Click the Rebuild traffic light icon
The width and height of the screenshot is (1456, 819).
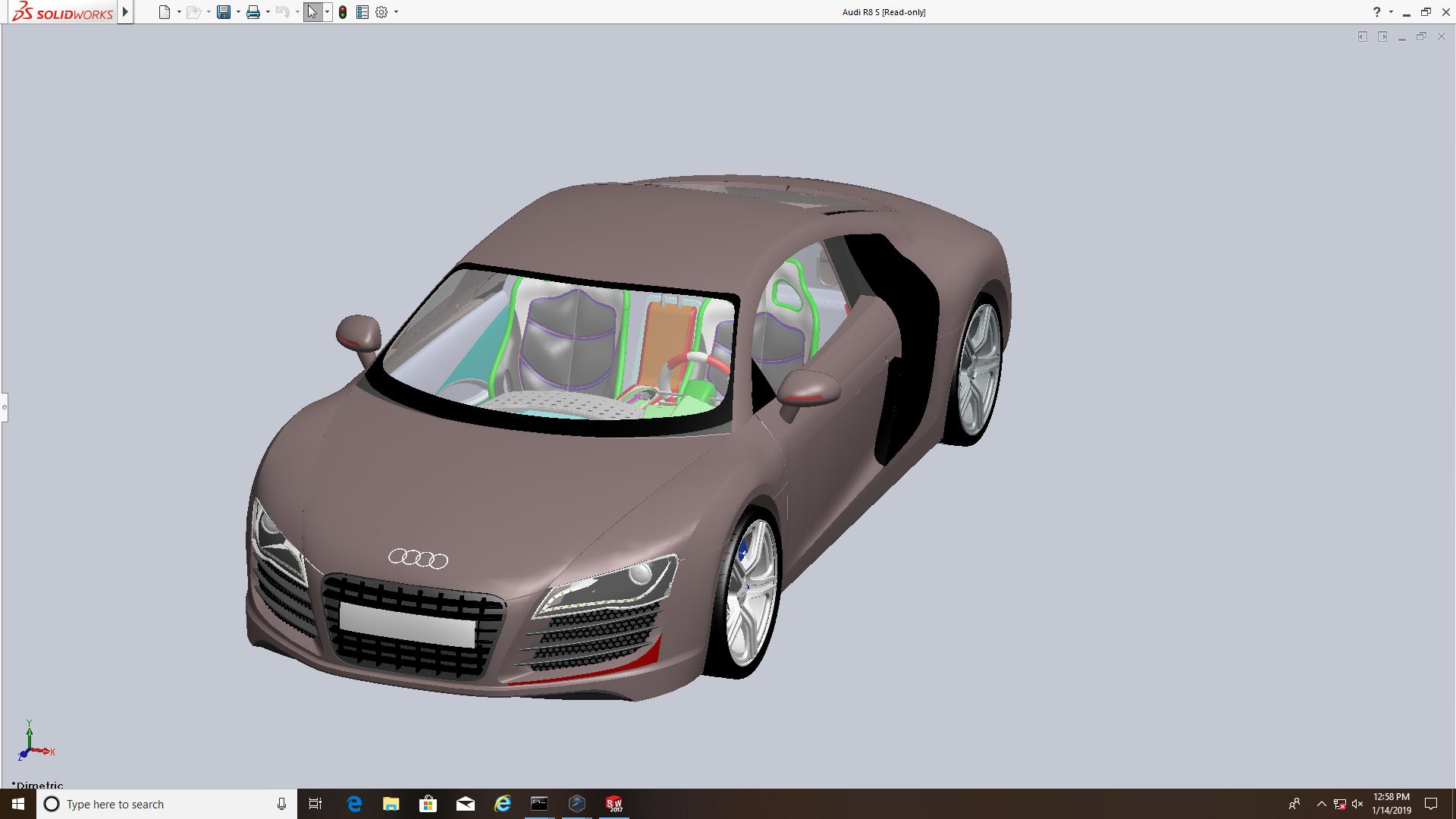click(343, 12)
